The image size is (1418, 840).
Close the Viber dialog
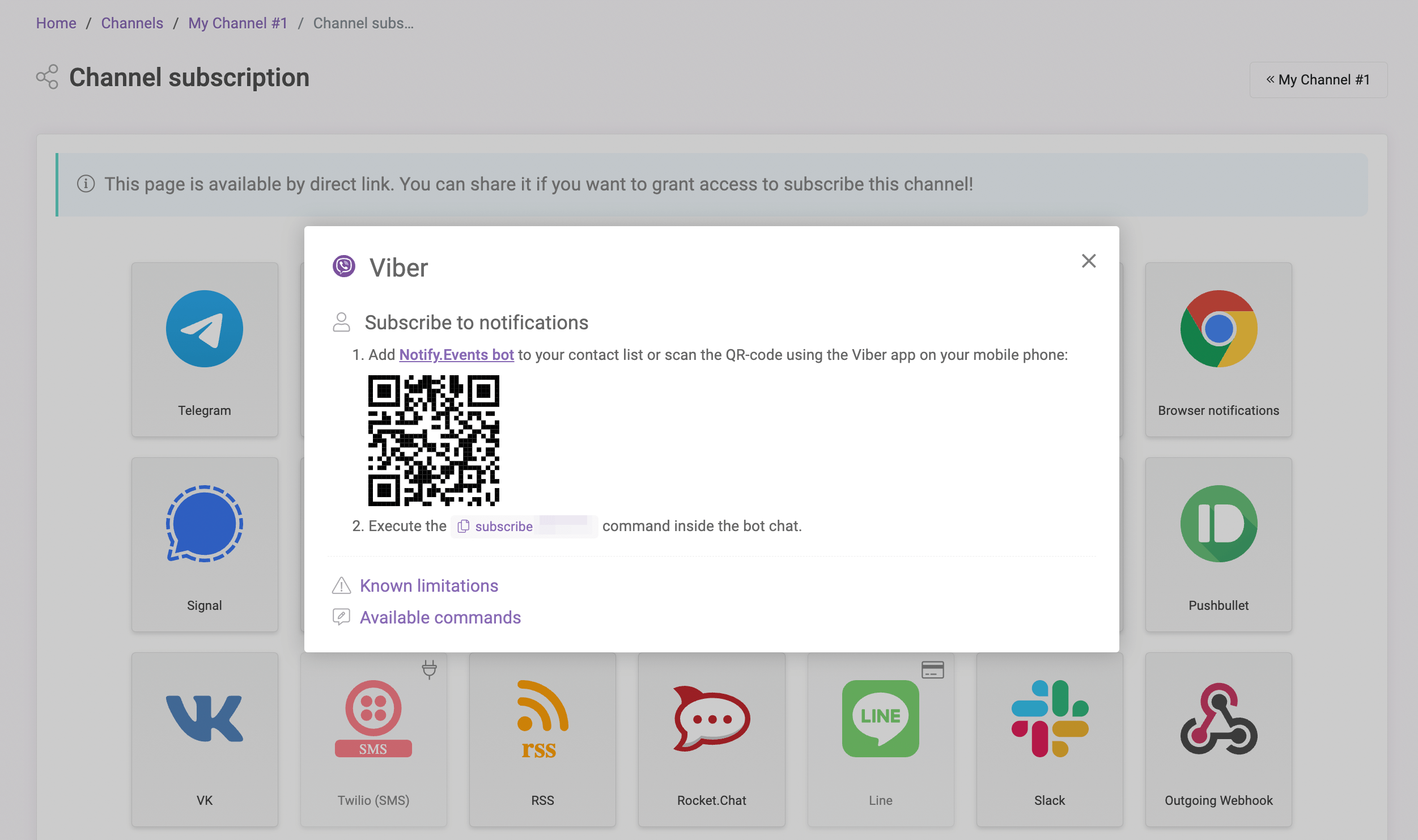[x=1088, y=261]
